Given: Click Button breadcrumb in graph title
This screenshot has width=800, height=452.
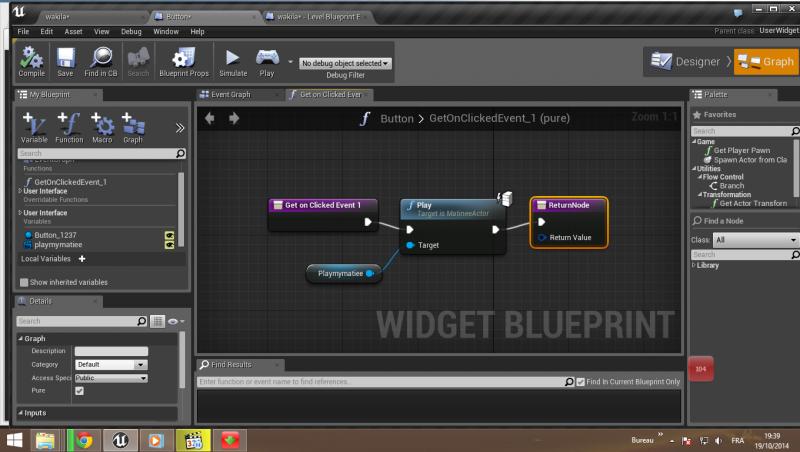Looking at the screenshot, I should [x=396, y=118].
